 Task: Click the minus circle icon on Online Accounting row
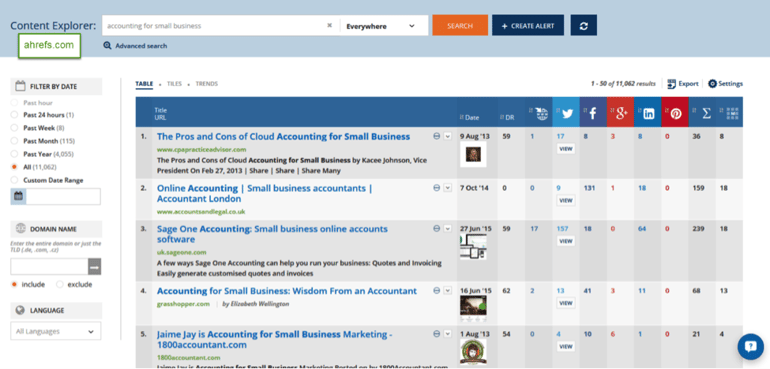tap(437, 188)
